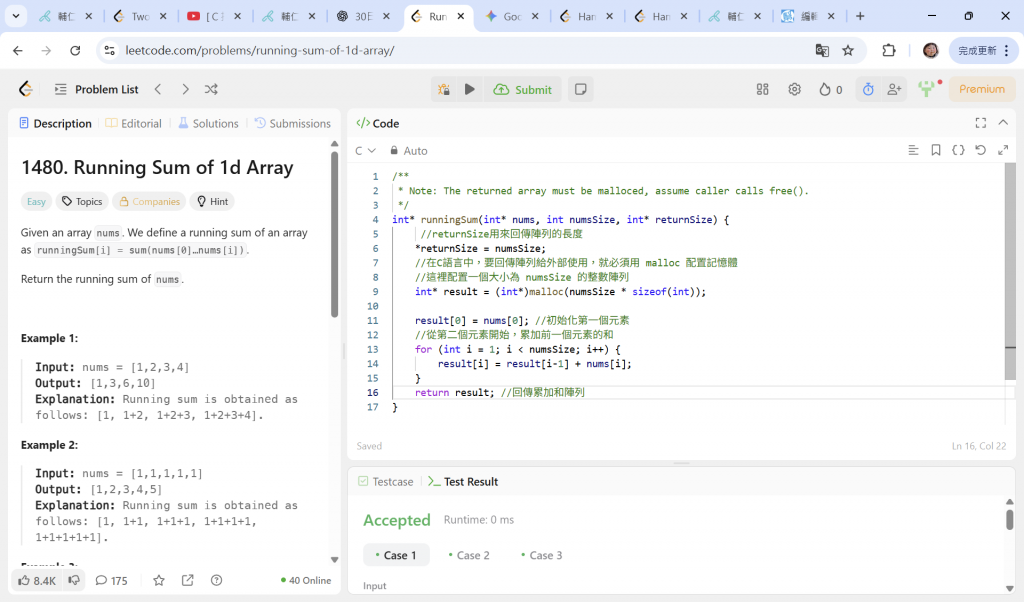Bookmark this page star icon
Viewport: 1024px width, 602px height.
848,50
